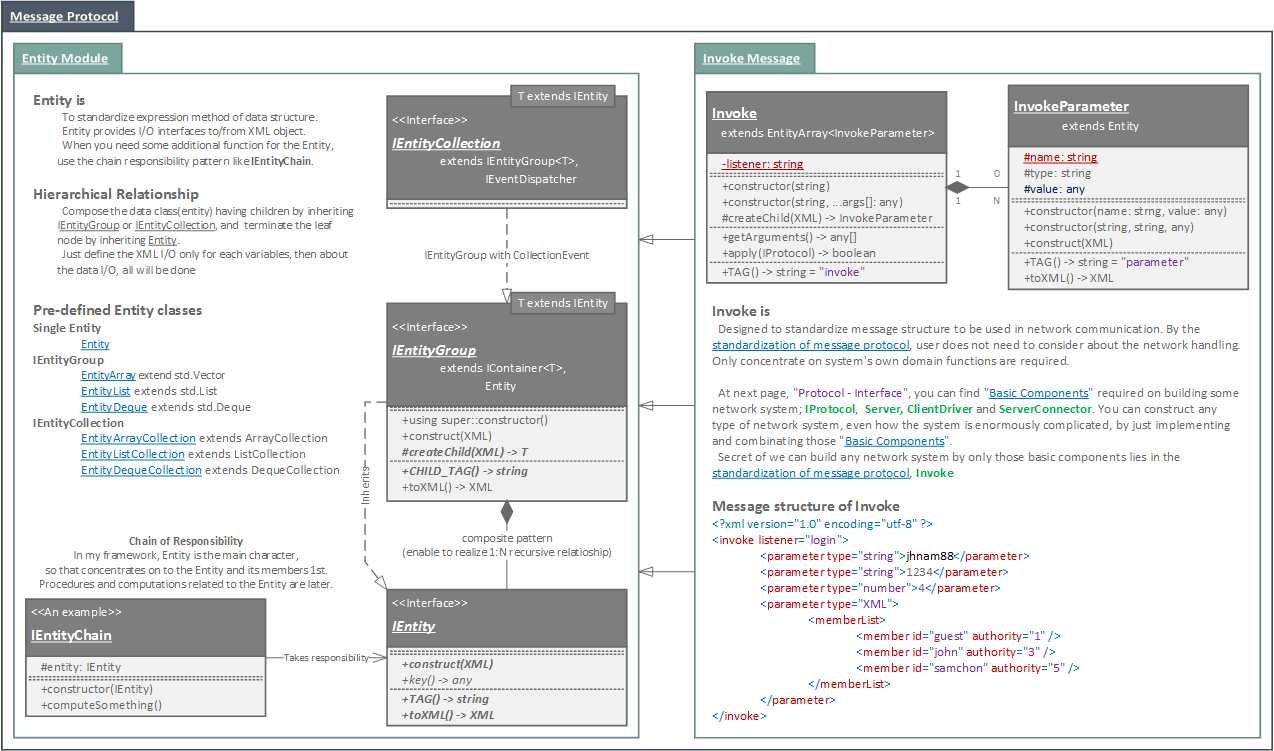Click the composition diamond above 'composite pattern'
1274x751 pixels.
click(x=507, y=513)
